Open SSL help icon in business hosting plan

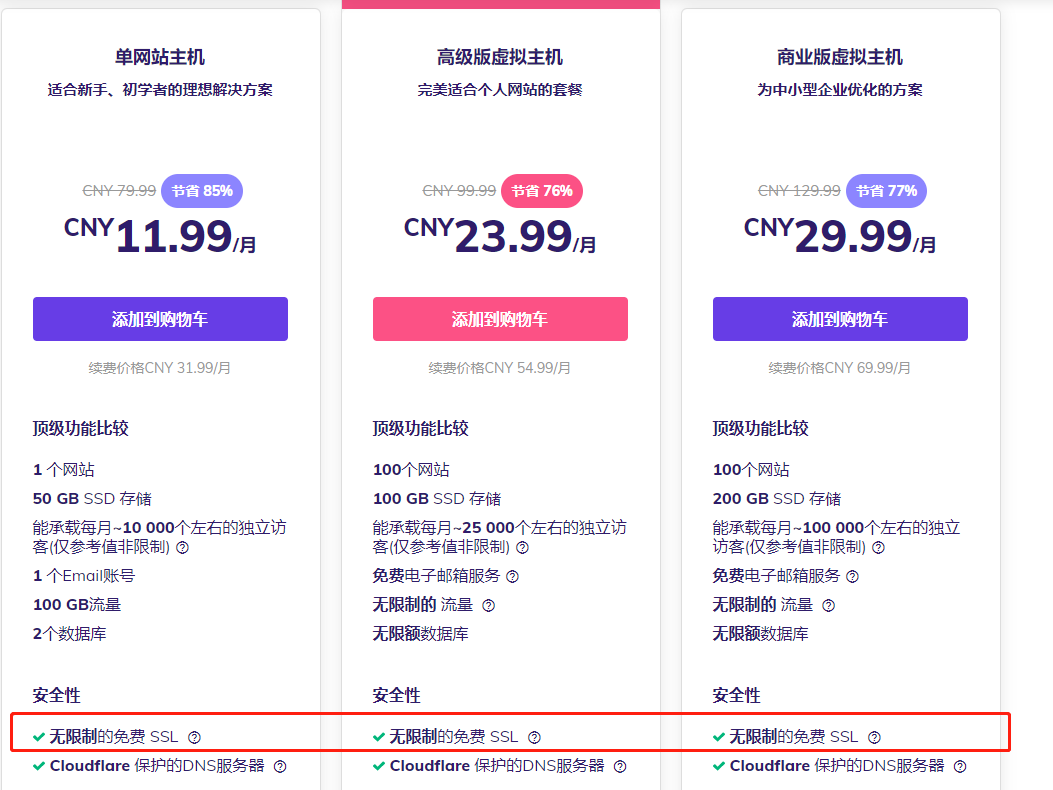point(875,737)
